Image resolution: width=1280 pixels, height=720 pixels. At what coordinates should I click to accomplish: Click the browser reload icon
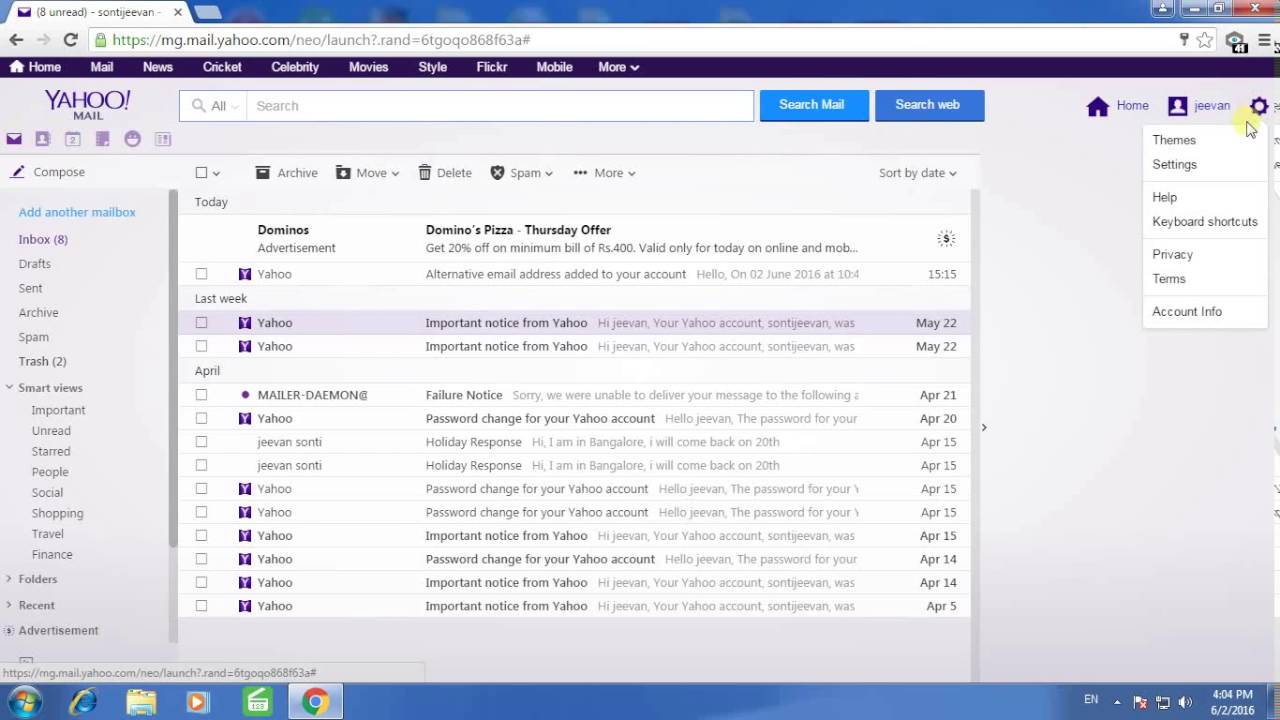(x=70, y=40)
